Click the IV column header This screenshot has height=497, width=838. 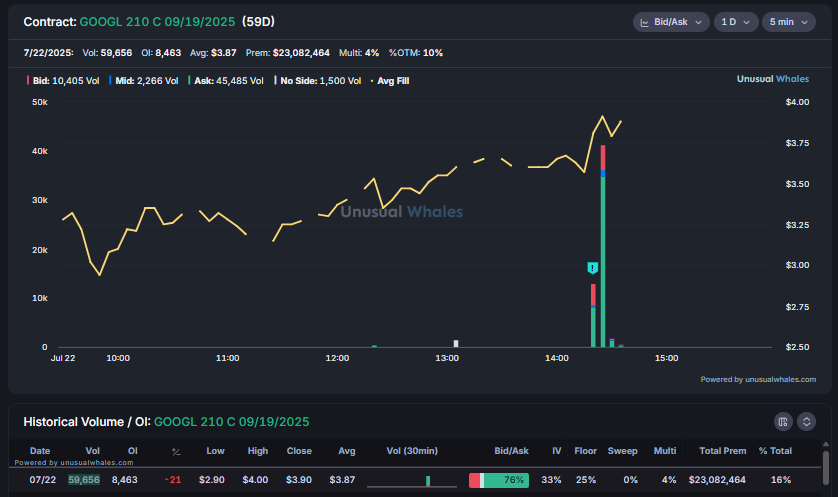pyautogui.click(x=557, y=451)
